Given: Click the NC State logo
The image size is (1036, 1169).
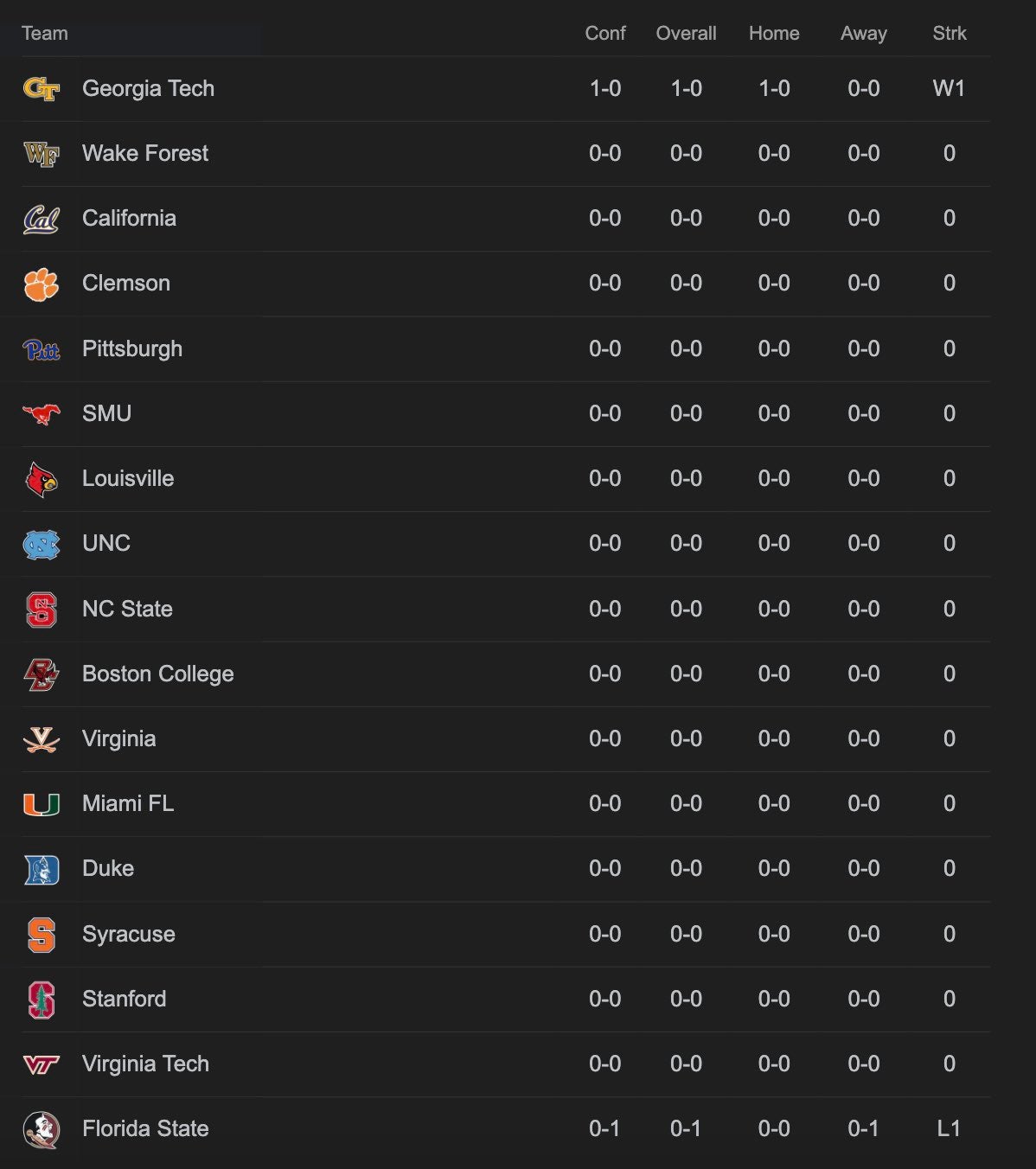Looking at the screenshot, I should click(42, 610).
